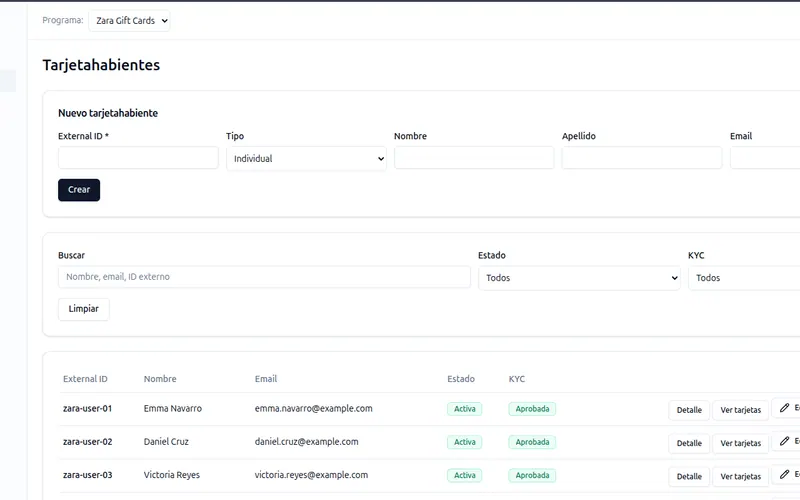Click the External ID input in Nuevo tarjetahabiente

pos(138,158)
